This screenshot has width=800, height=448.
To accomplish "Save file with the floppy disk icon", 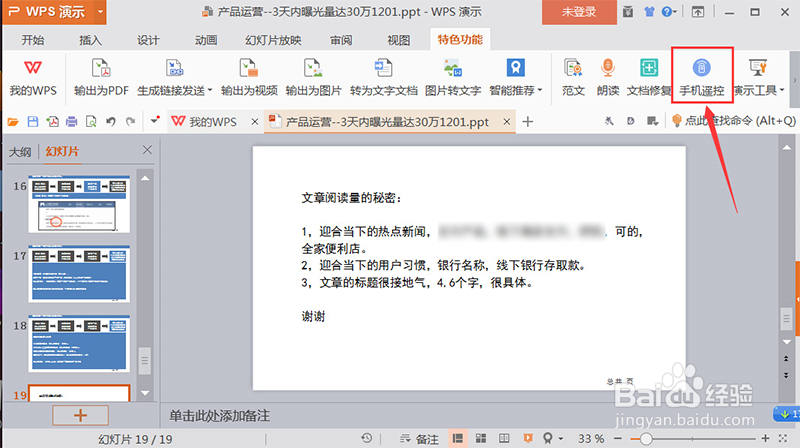I will point(33,121).
